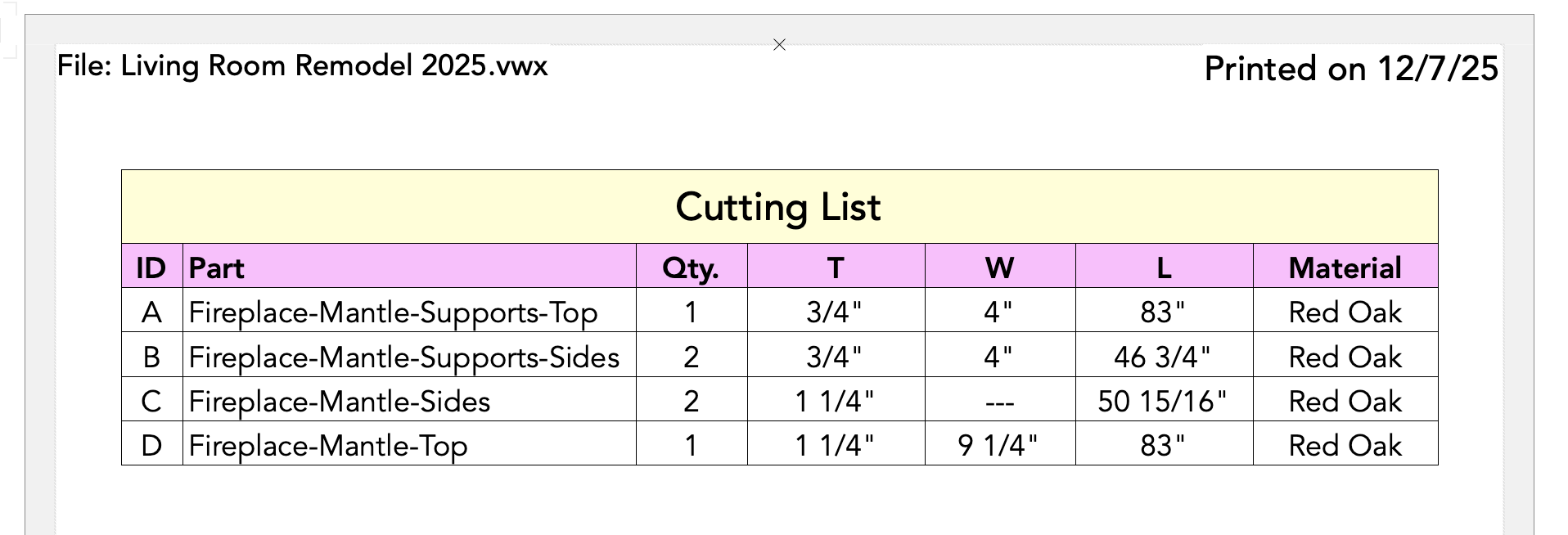The image size is (1568, 535).
Task: Click the Fireplace-Mantle-Top part cell
Action: (x=328, y=446)
